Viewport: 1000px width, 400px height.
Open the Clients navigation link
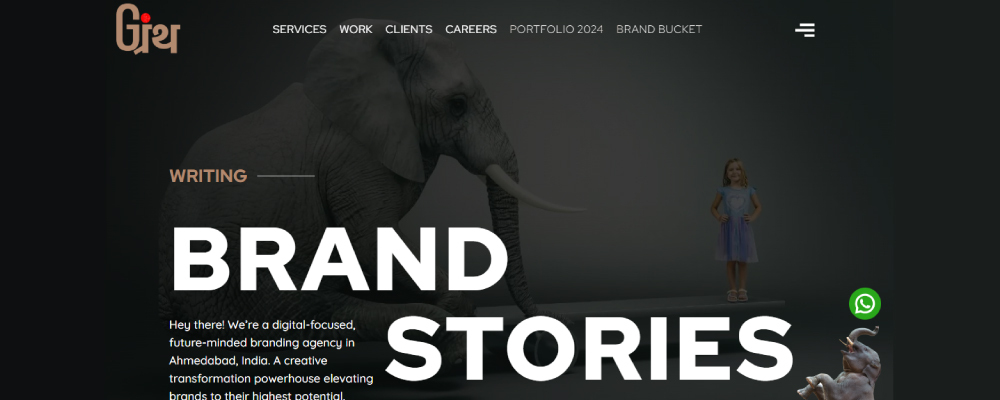pyautogui.click(x=409, y=29)
